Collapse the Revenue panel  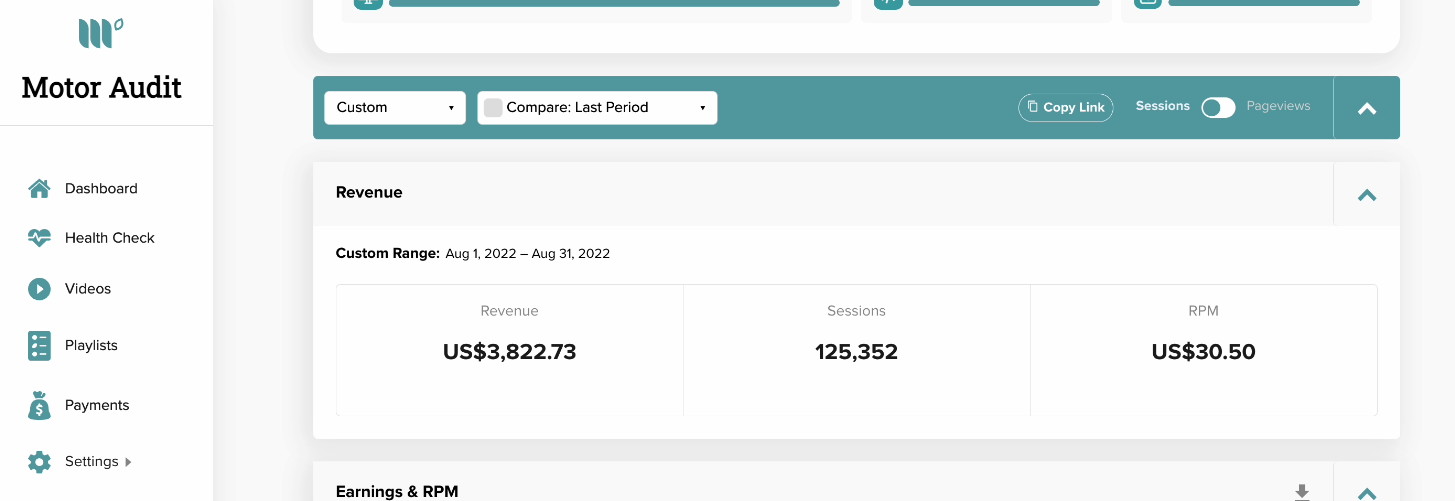click(1367, 195)
